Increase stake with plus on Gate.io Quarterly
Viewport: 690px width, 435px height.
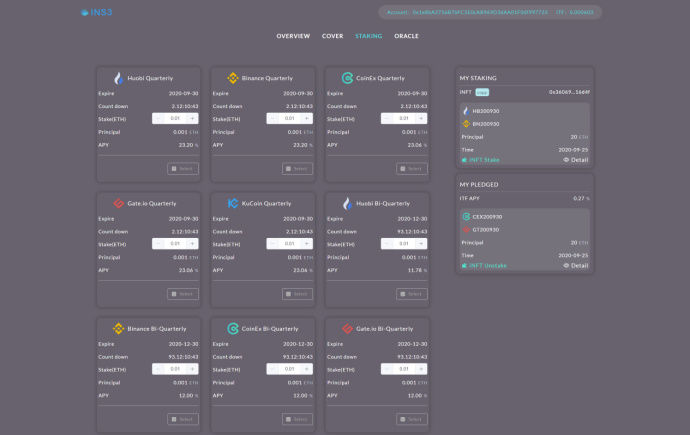tap(192, 244)
